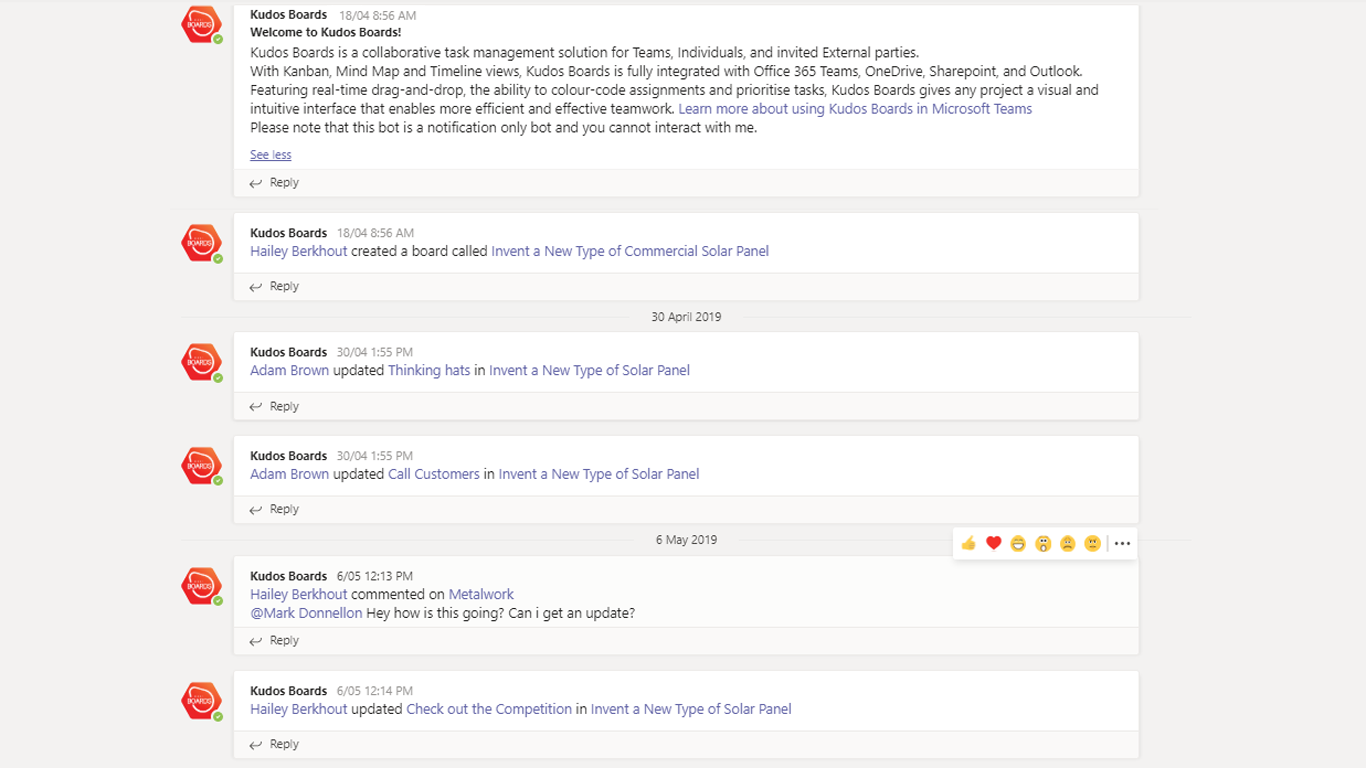Click the 6 May 2019 date separator label
The image size is (1366, 768).
coord(686,540)
